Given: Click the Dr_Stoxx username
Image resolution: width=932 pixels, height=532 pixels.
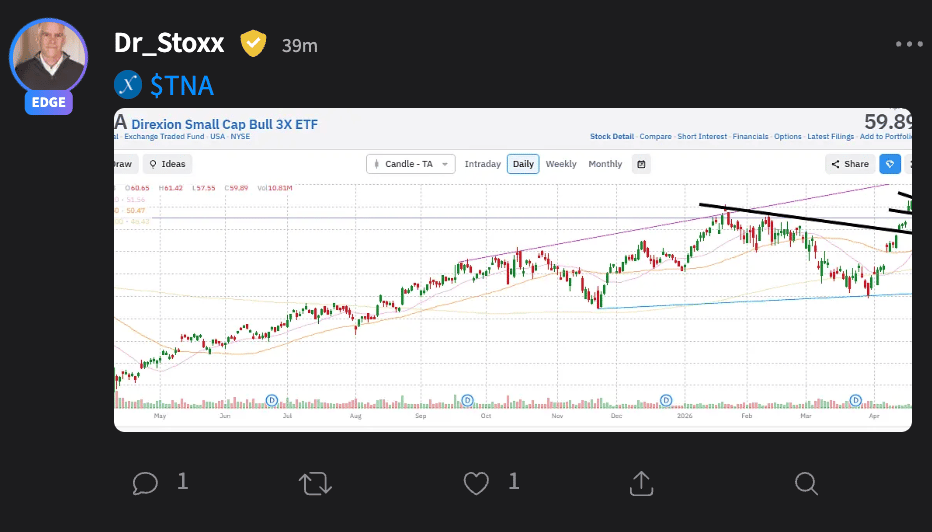Looking at the screenshot, I should coord(169,43).
